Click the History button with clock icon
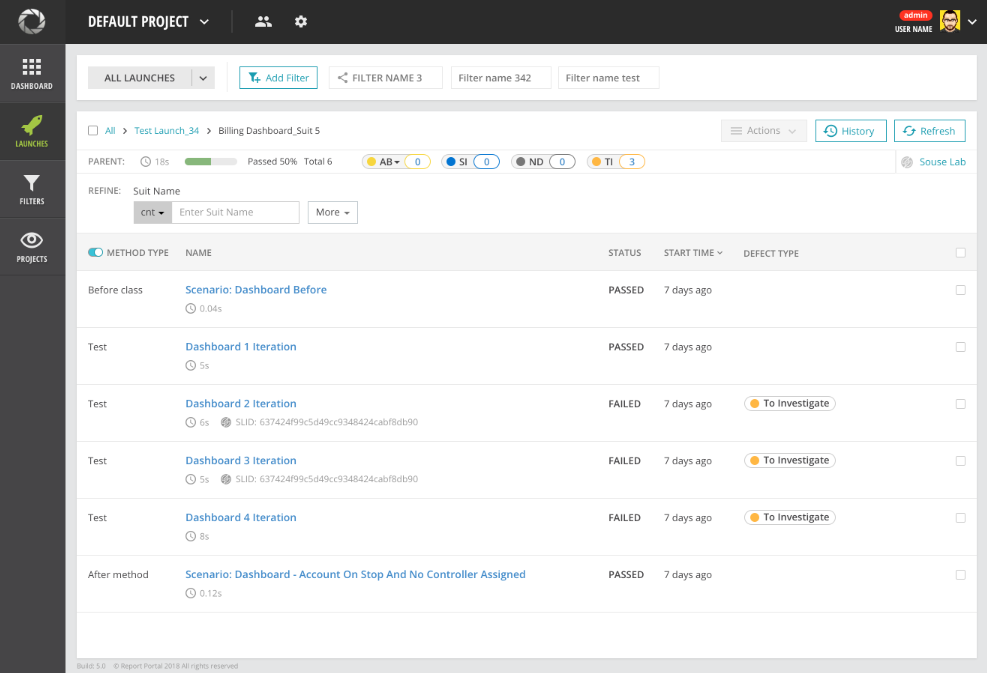This screenshot has height=673, width=987. tap(850, 130)
